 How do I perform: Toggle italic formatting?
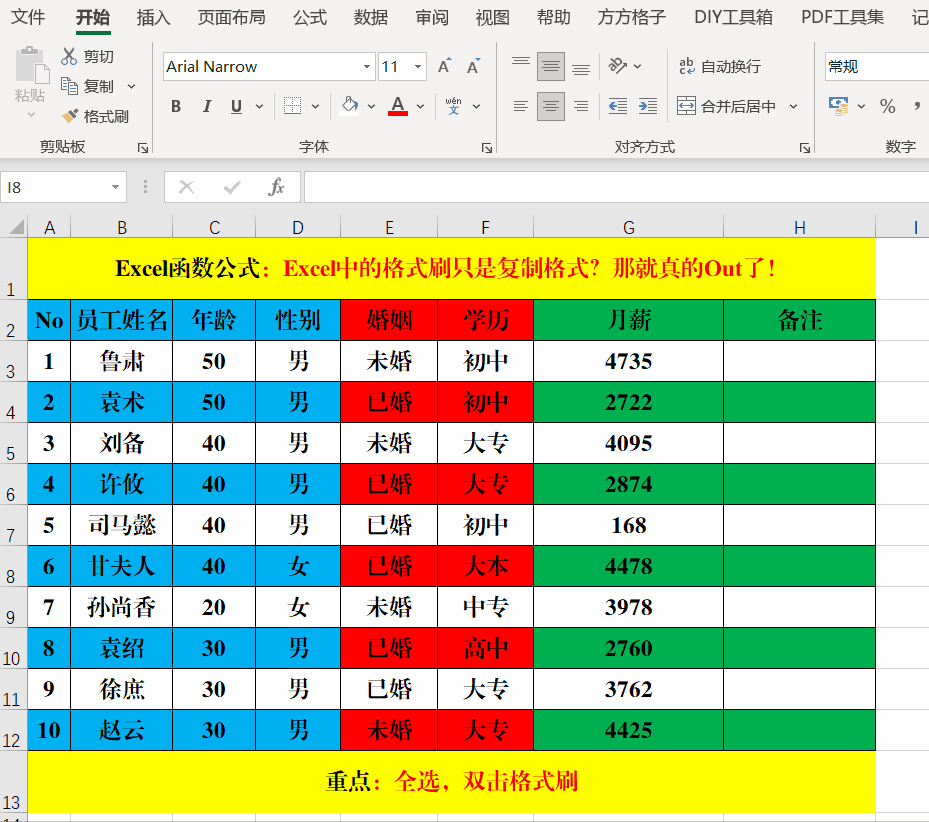(206, 106)
